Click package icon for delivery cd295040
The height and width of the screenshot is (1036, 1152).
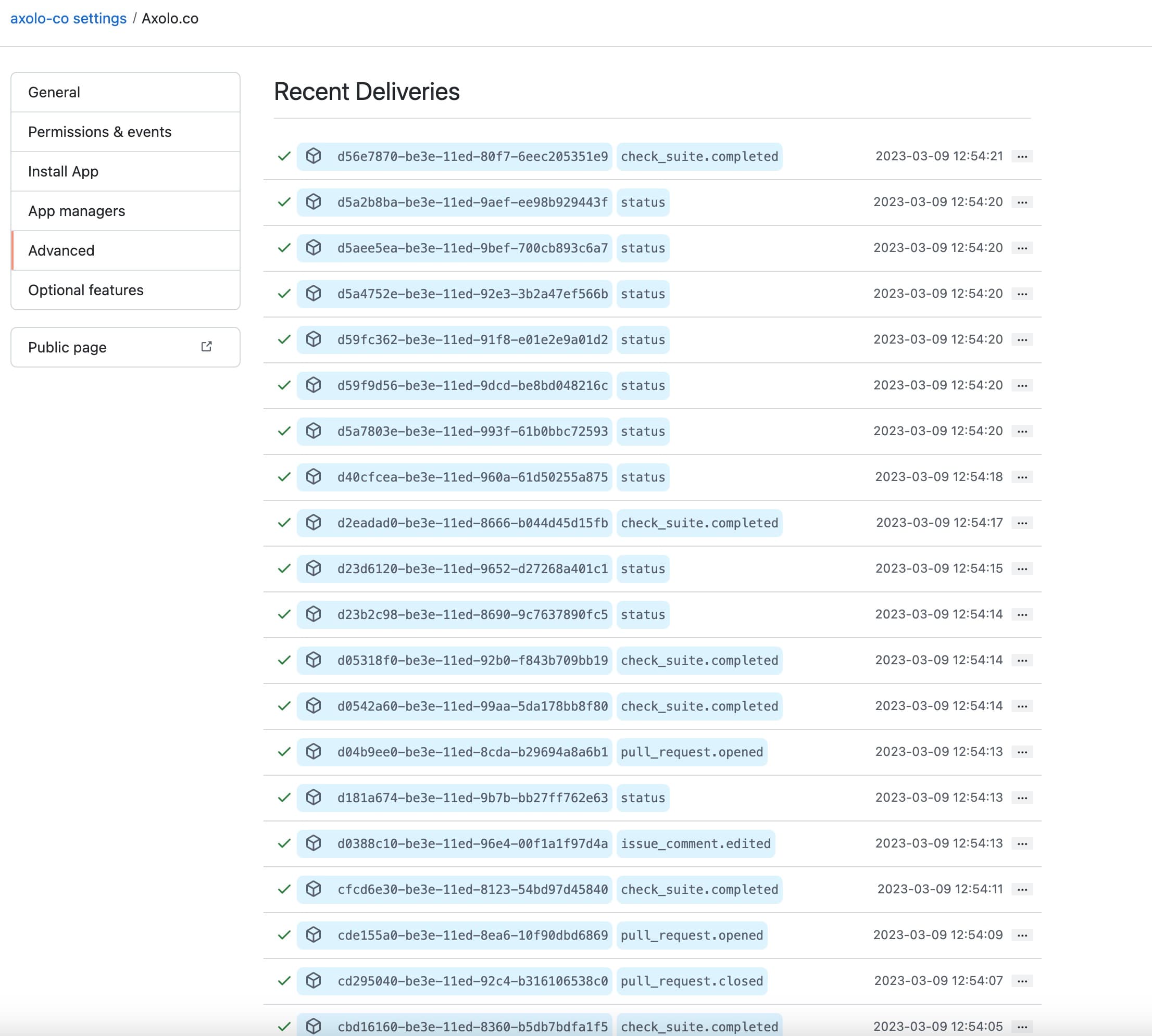tap(313, 981)
